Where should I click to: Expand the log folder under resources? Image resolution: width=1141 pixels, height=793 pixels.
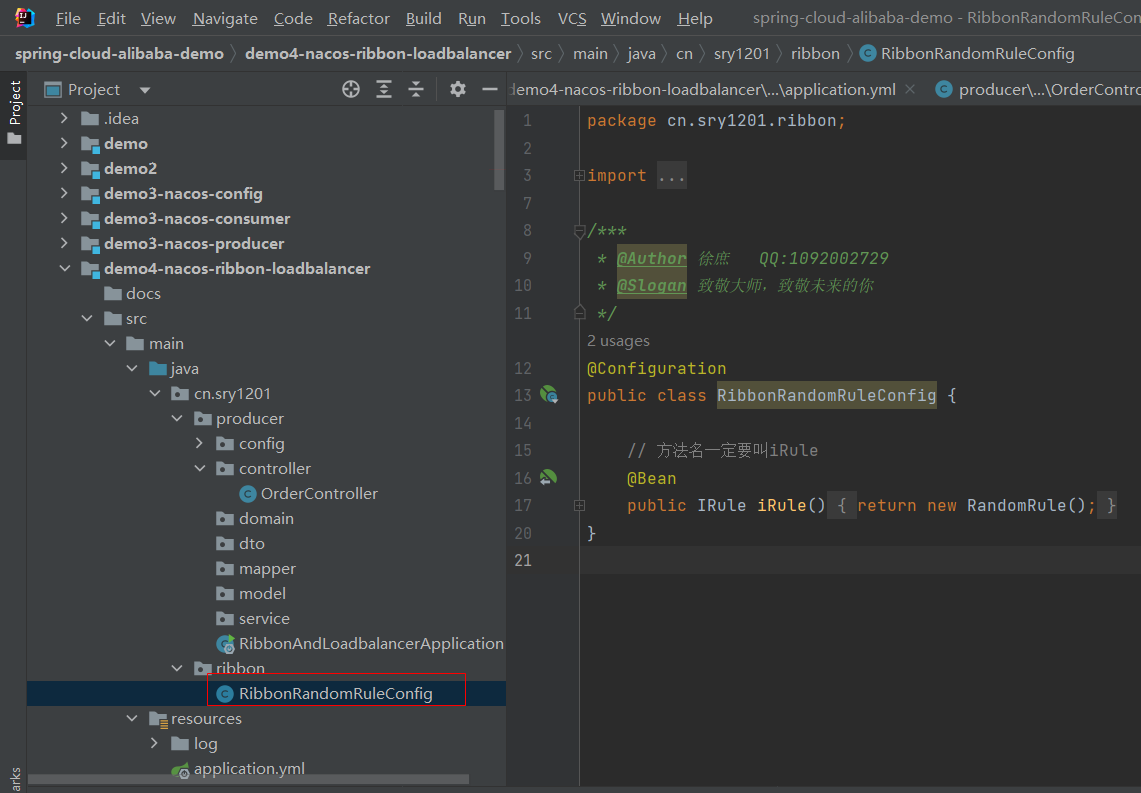point(154,744)
